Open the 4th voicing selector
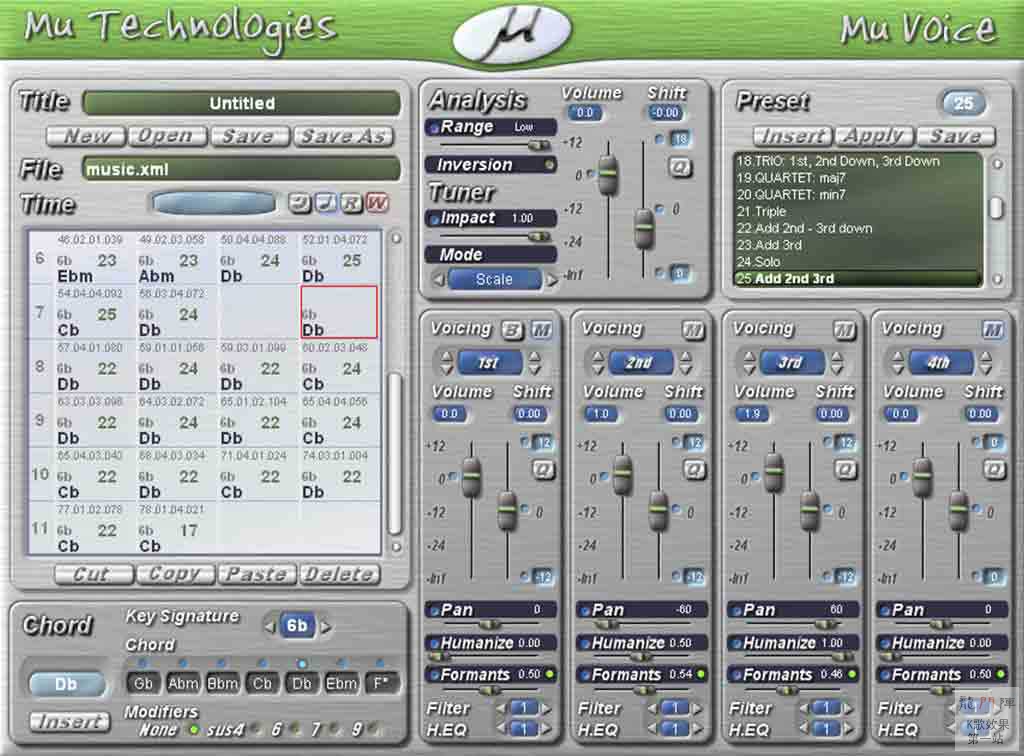The height and width of the screenshot is (756, 1024). [940, 363]
